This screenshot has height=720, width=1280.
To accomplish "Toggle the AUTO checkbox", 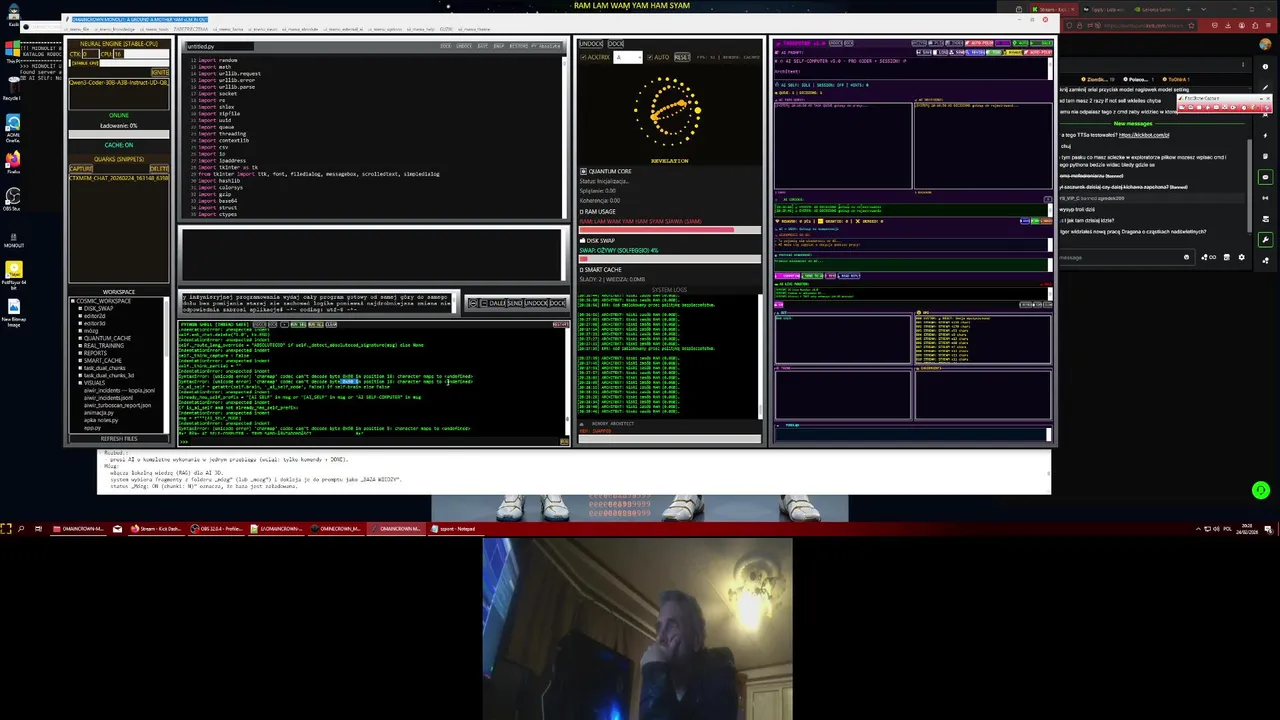I will point(650,57).
